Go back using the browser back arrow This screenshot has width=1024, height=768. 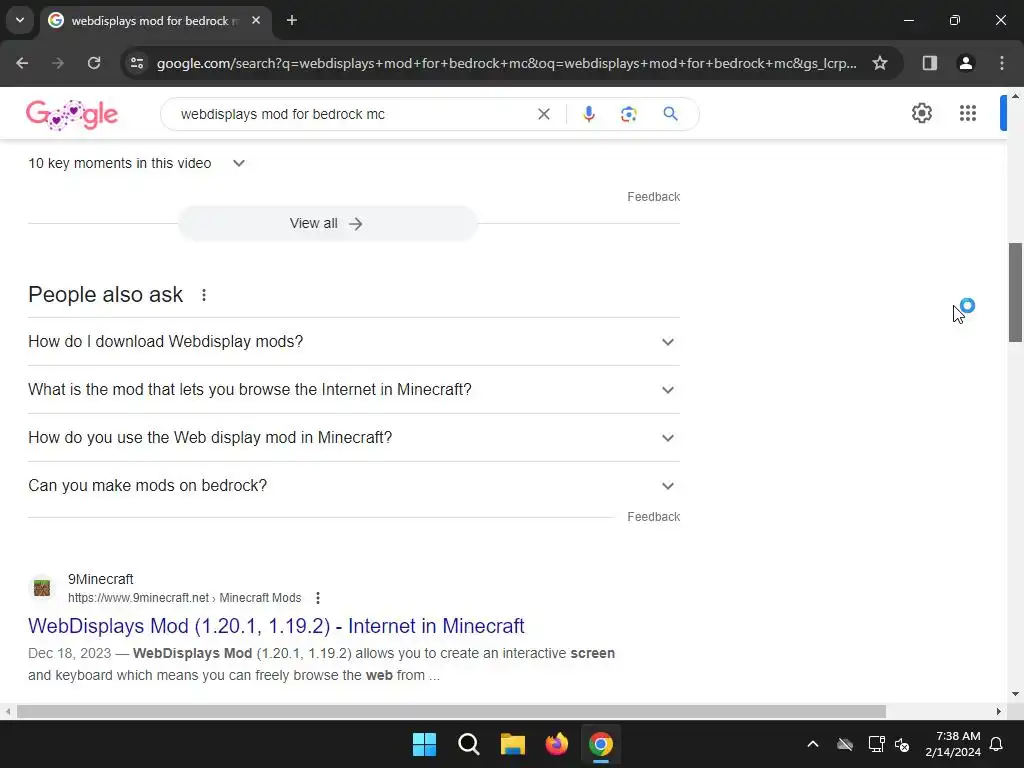(22, 63)
